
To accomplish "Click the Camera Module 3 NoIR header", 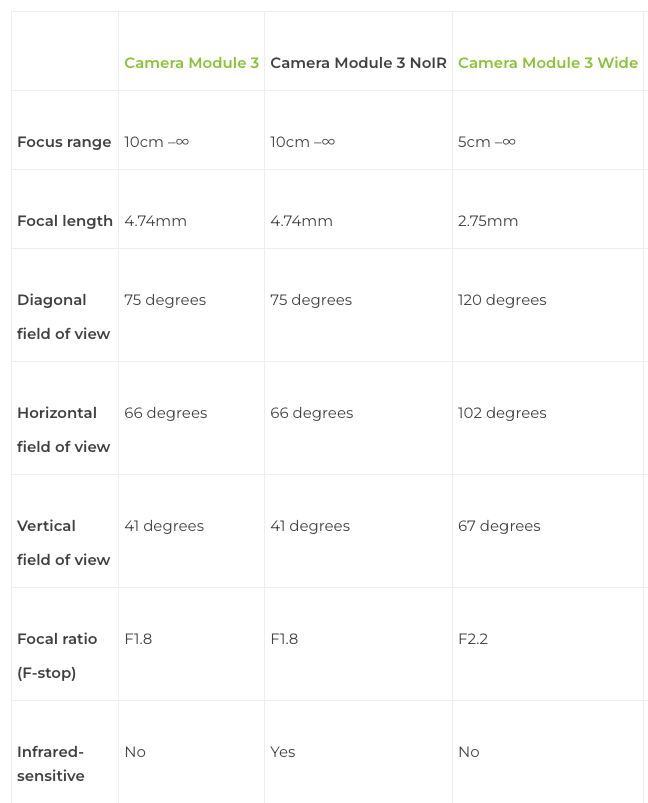I will [x=358, y=63].
